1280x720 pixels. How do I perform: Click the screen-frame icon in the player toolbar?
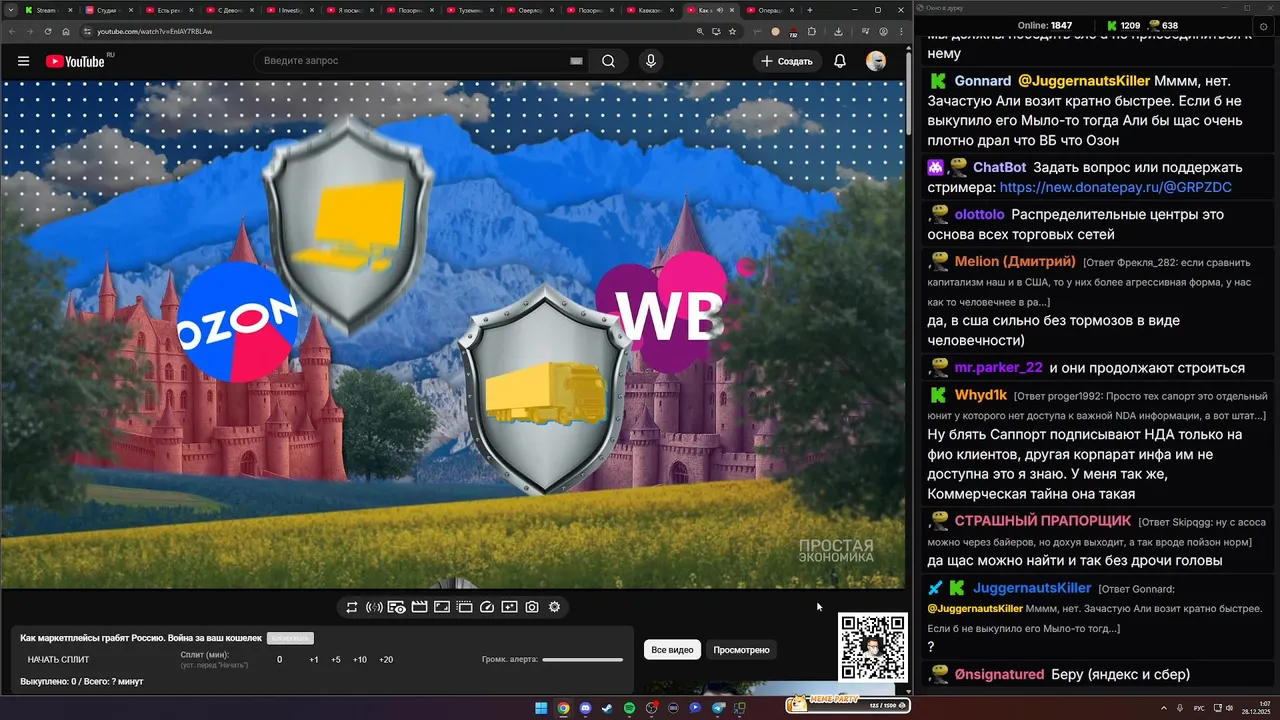(x=442, y=607)
